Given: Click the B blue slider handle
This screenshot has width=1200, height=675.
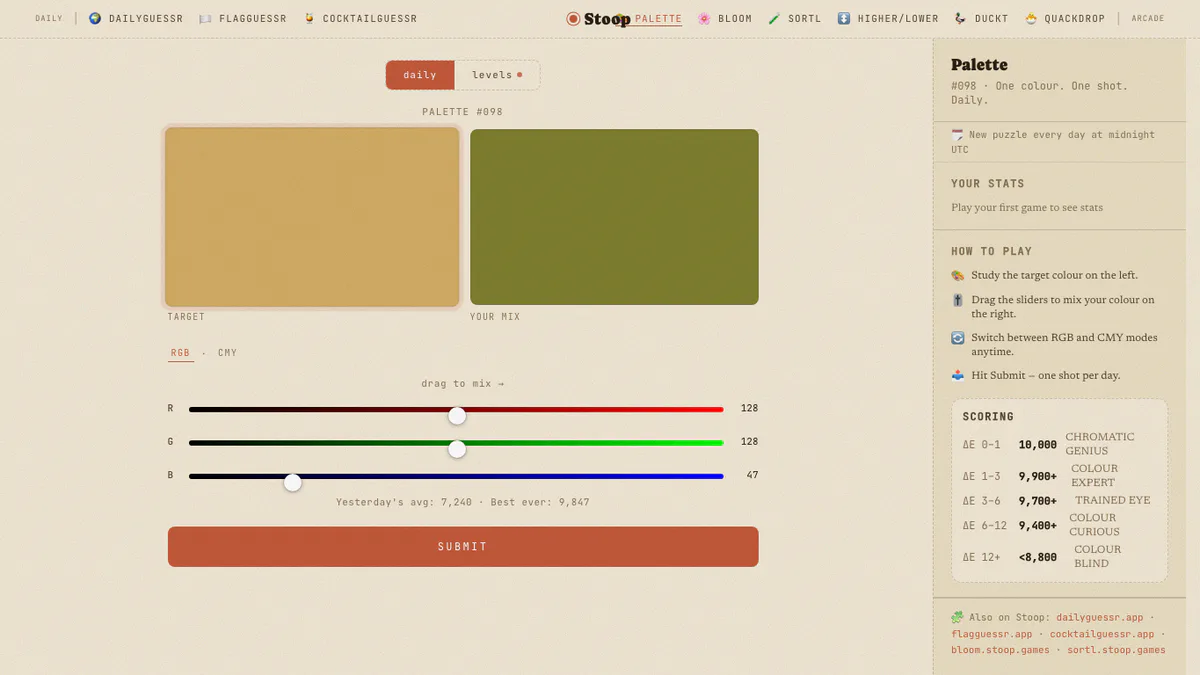Looking at the screenshot, I should coord(292,482).
